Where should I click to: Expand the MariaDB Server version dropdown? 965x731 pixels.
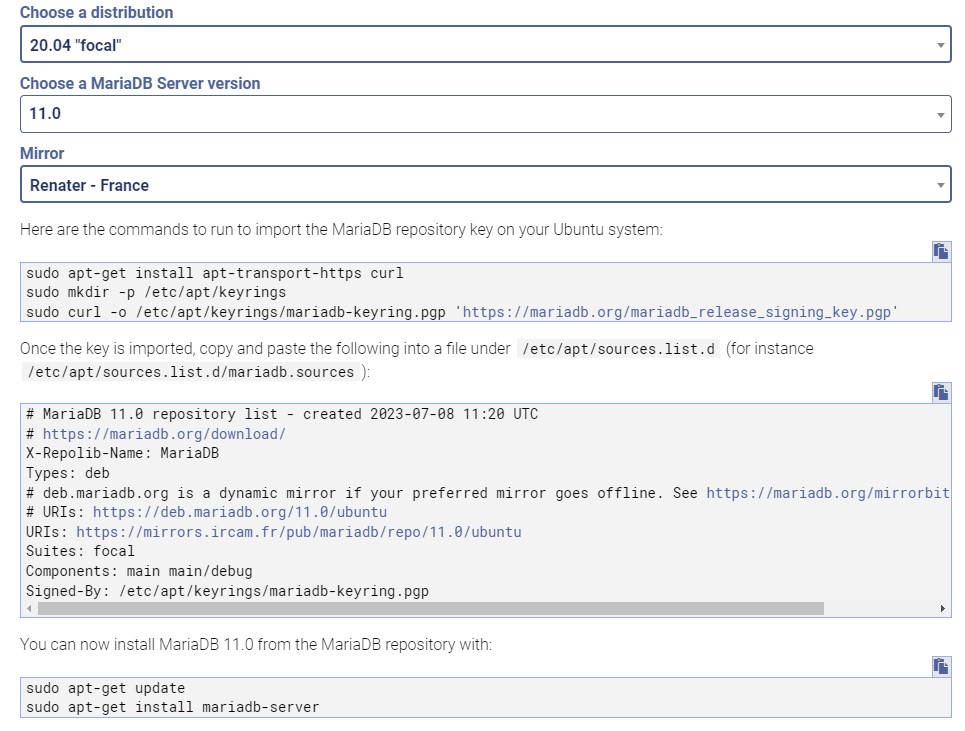click(485, 114)
